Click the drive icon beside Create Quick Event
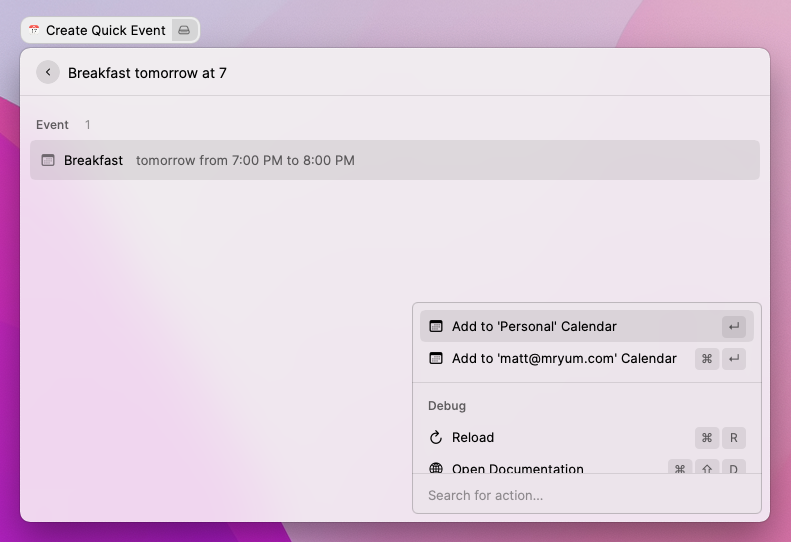This screenshot has width=791, height=542. pos(184,30)
